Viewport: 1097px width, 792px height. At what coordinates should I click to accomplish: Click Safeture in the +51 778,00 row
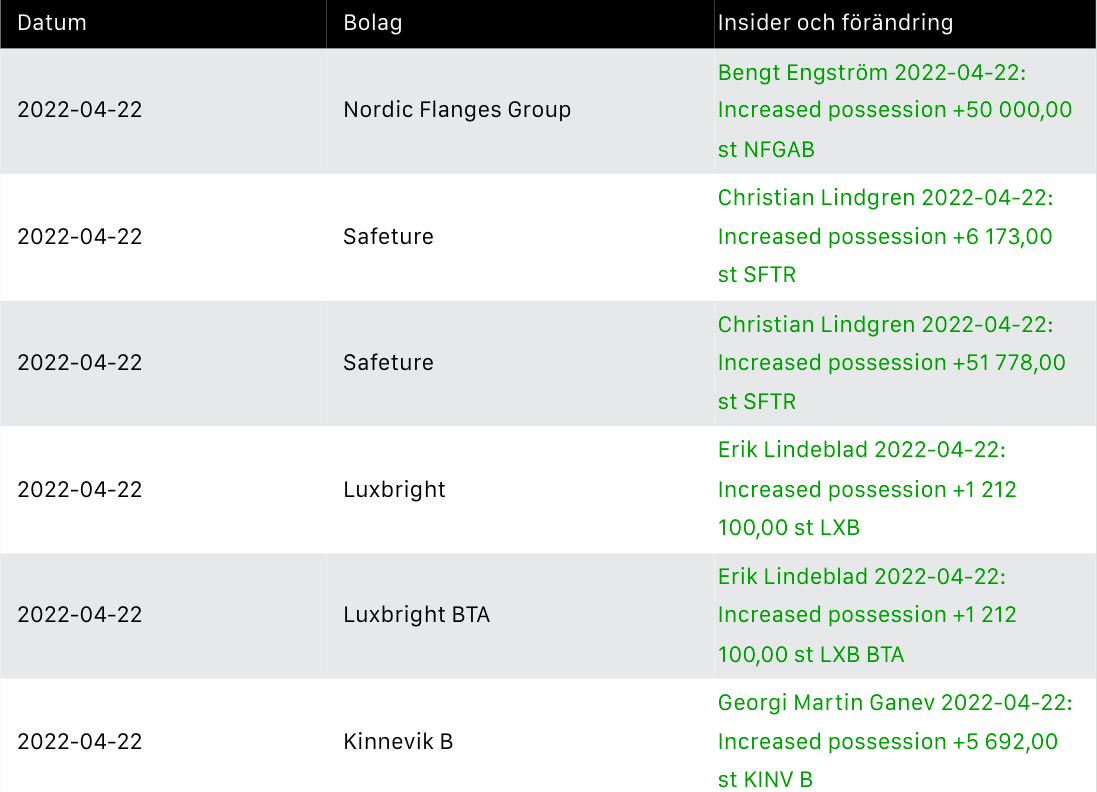pyautogui.click(x=388, y=363)
